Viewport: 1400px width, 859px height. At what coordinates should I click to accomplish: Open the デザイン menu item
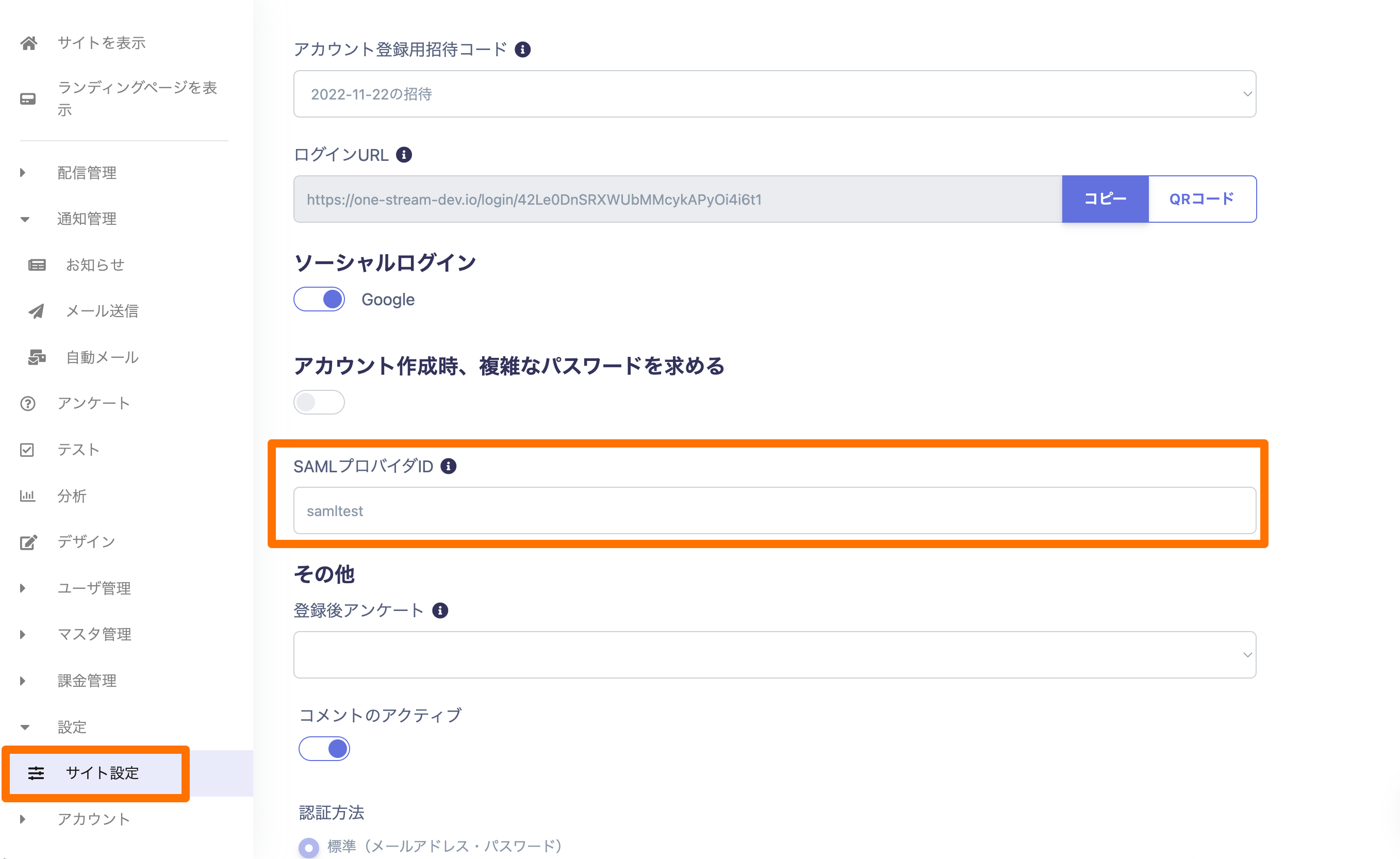point(86,542)
